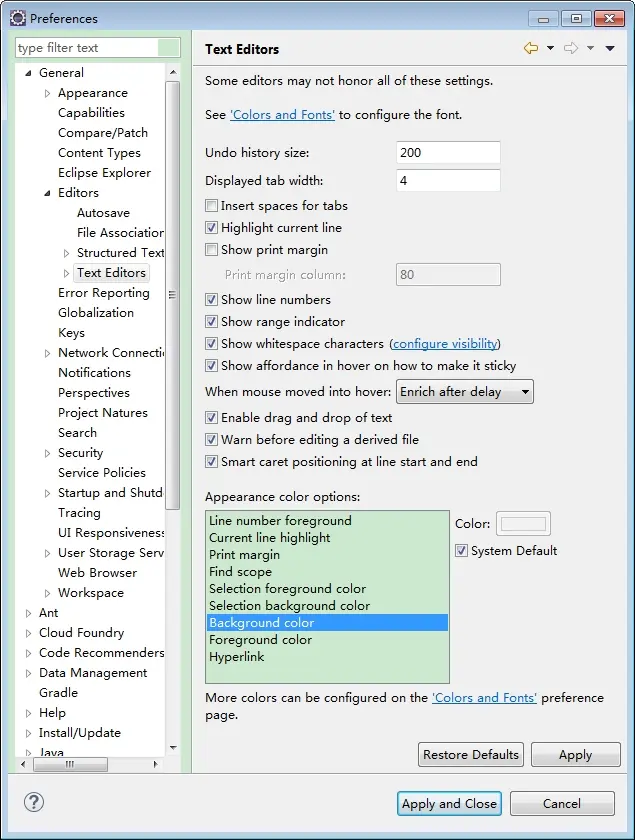Open the forward history dropdown arrow

coord(590,48)
